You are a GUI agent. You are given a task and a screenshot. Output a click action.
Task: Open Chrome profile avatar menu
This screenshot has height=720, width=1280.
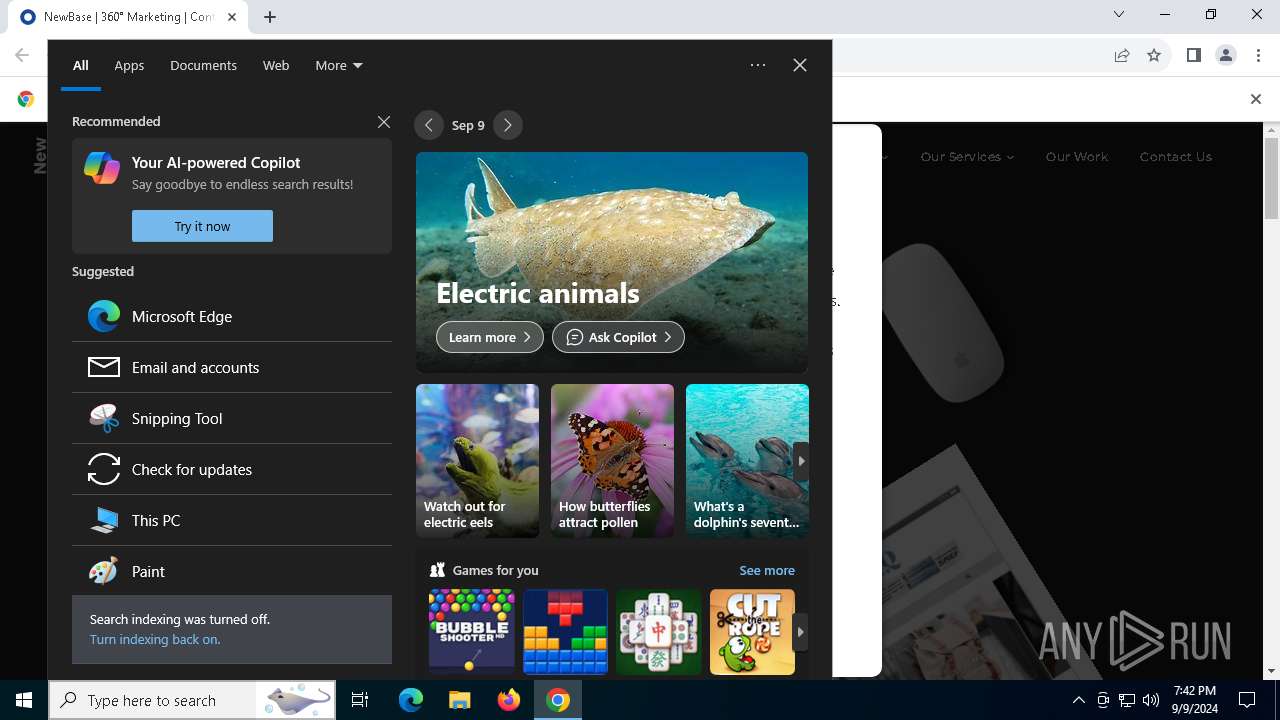point(1226,56)
